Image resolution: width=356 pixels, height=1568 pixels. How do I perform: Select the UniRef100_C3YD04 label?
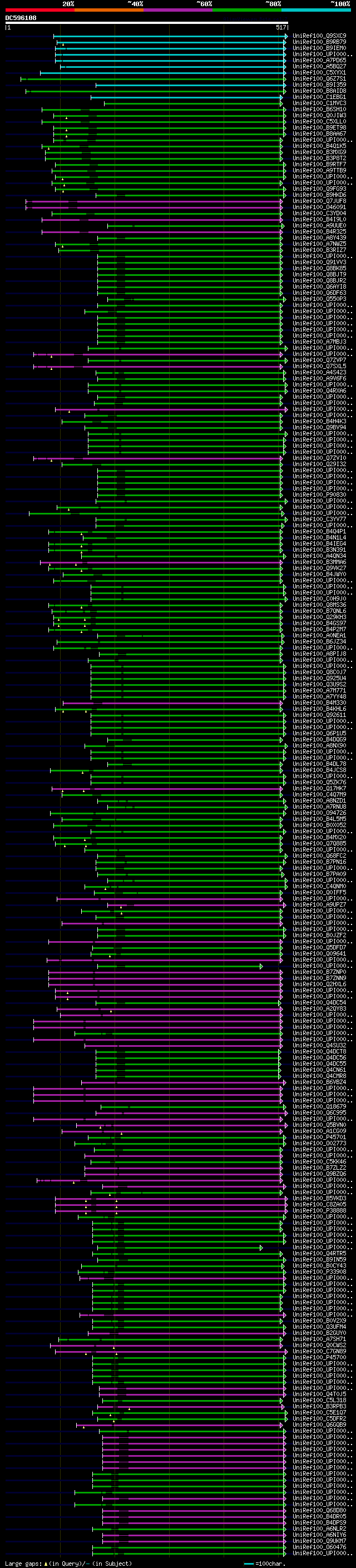[x=319, y=213]
